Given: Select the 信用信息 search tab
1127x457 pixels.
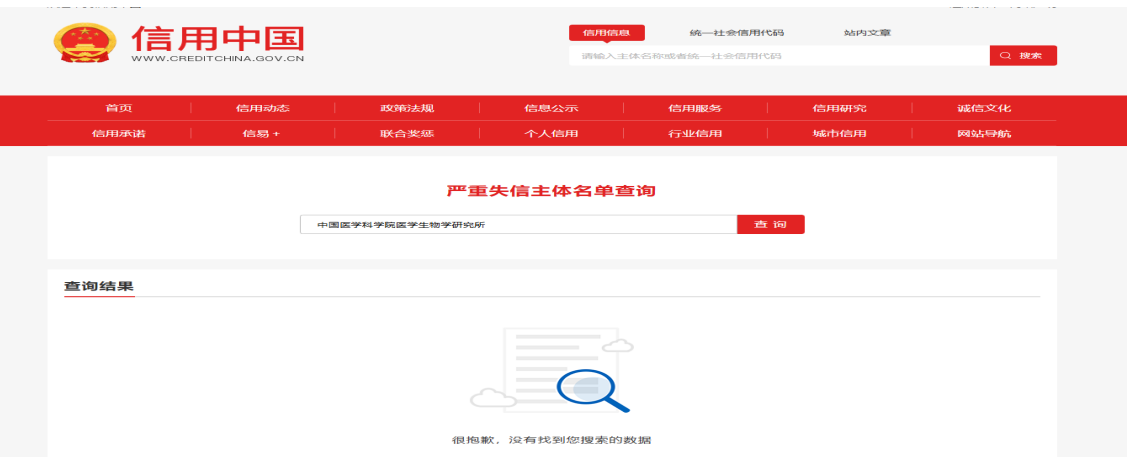Looking at the screenshot, I should click(x=607, y=33).
